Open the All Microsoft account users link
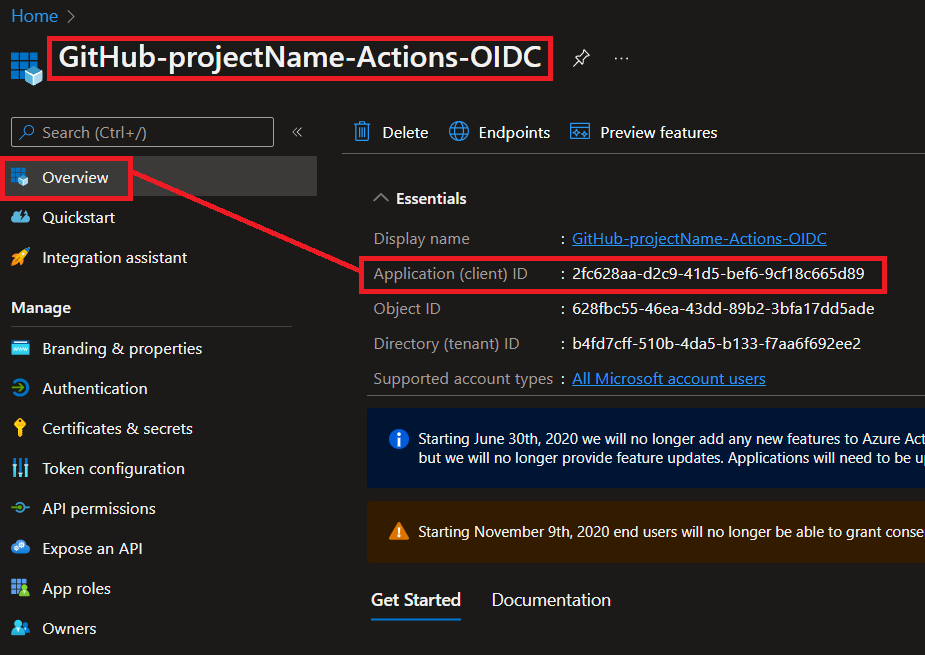 pos(669,379)
